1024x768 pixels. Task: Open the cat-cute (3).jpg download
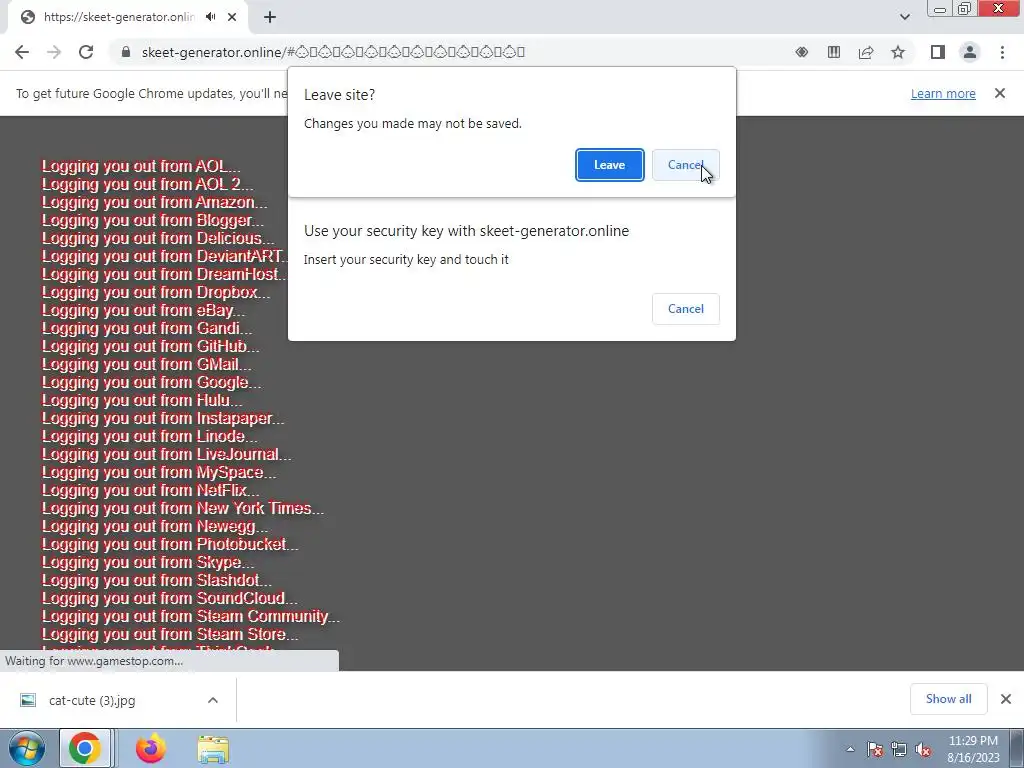coord(92,700)
